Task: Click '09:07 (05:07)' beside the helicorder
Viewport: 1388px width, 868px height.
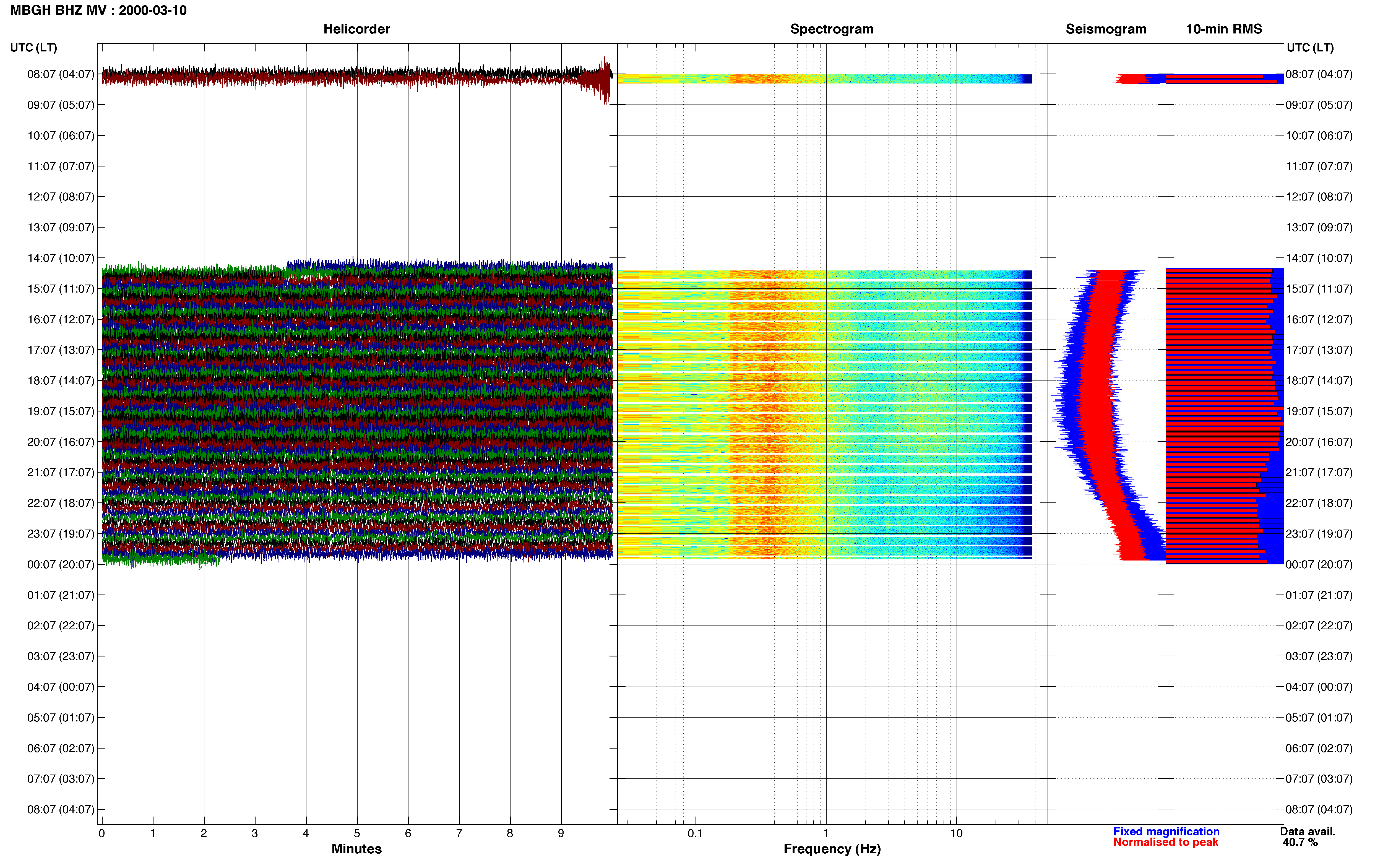Action: coord(60,105)
